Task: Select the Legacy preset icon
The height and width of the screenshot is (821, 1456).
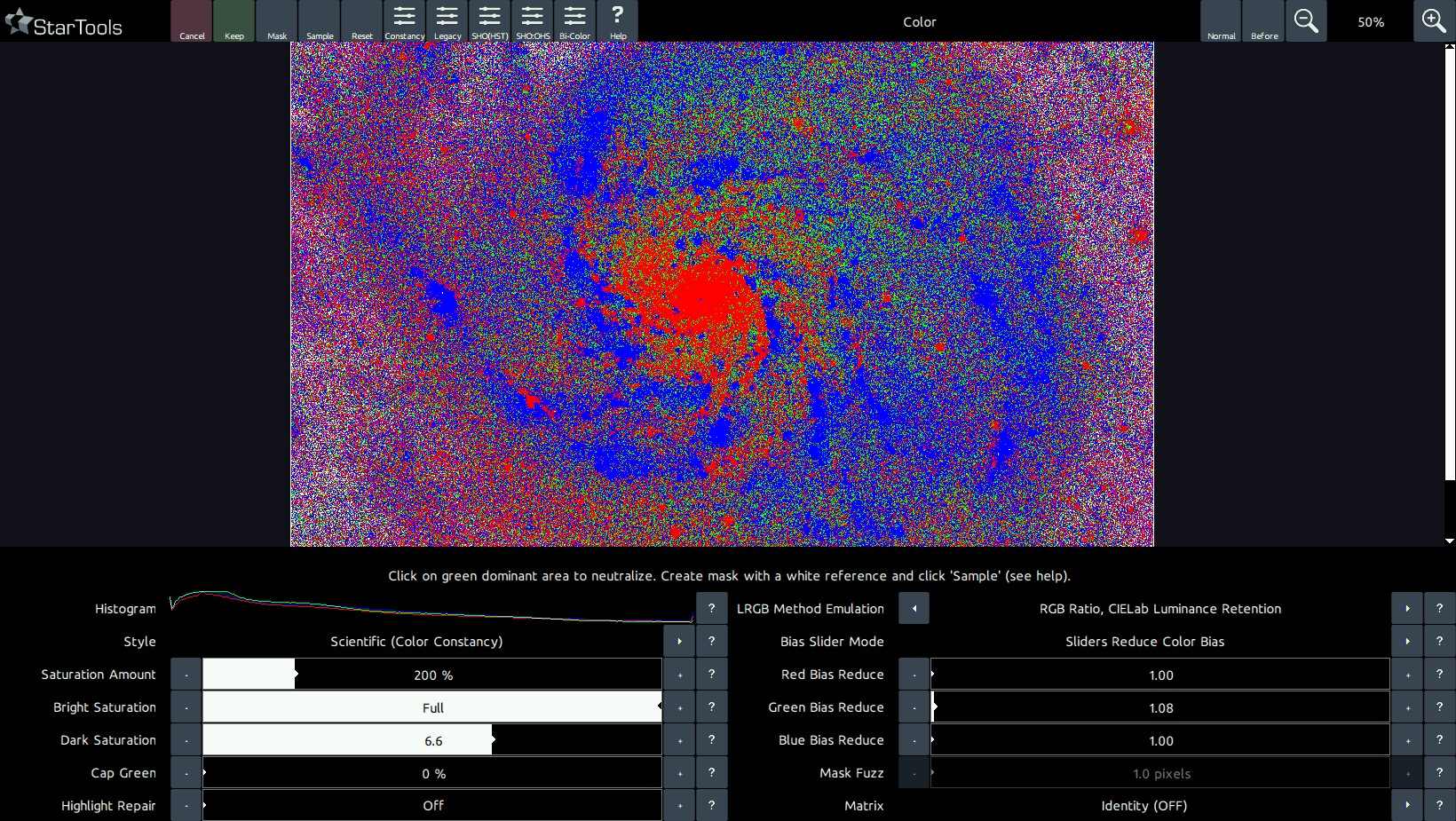Action: coord(447,21)
